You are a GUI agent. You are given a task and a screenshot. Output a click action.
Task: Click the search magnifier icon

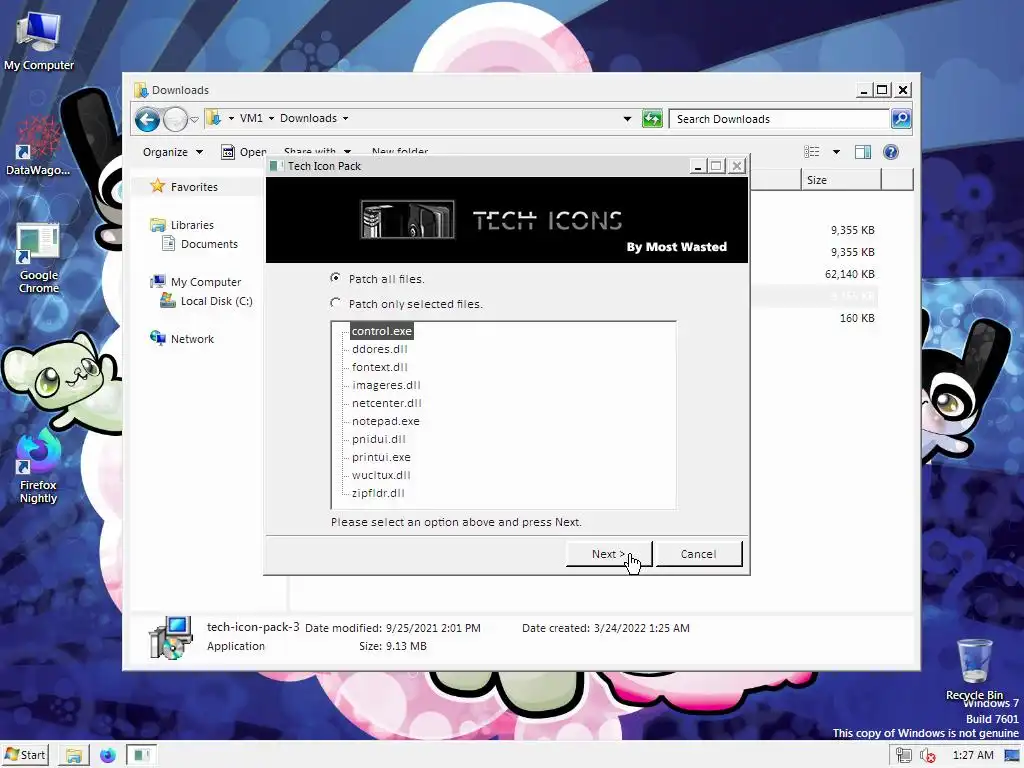click(901, 119)
